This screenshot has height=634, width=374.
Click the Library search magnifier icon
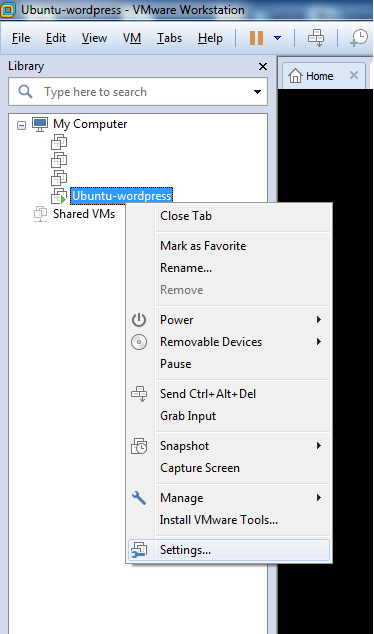25,91
